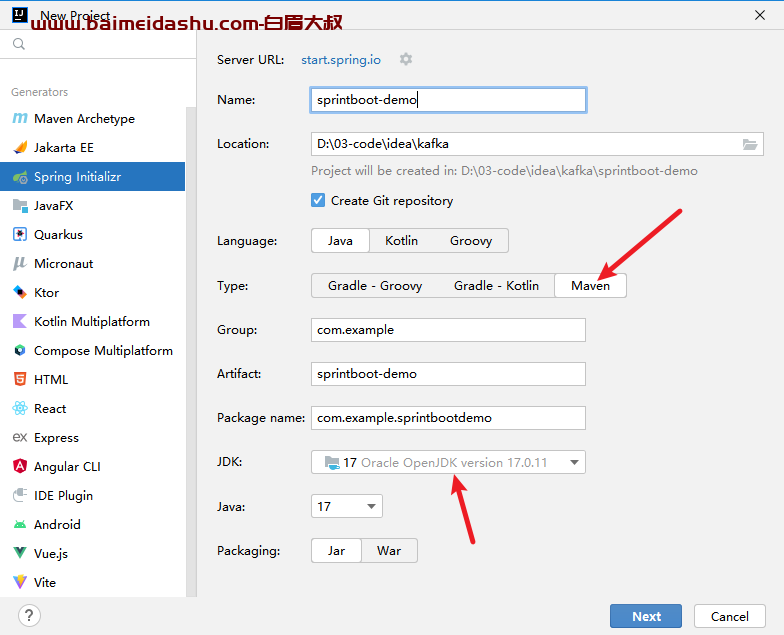Open help with question mark button

pos(30,616)
